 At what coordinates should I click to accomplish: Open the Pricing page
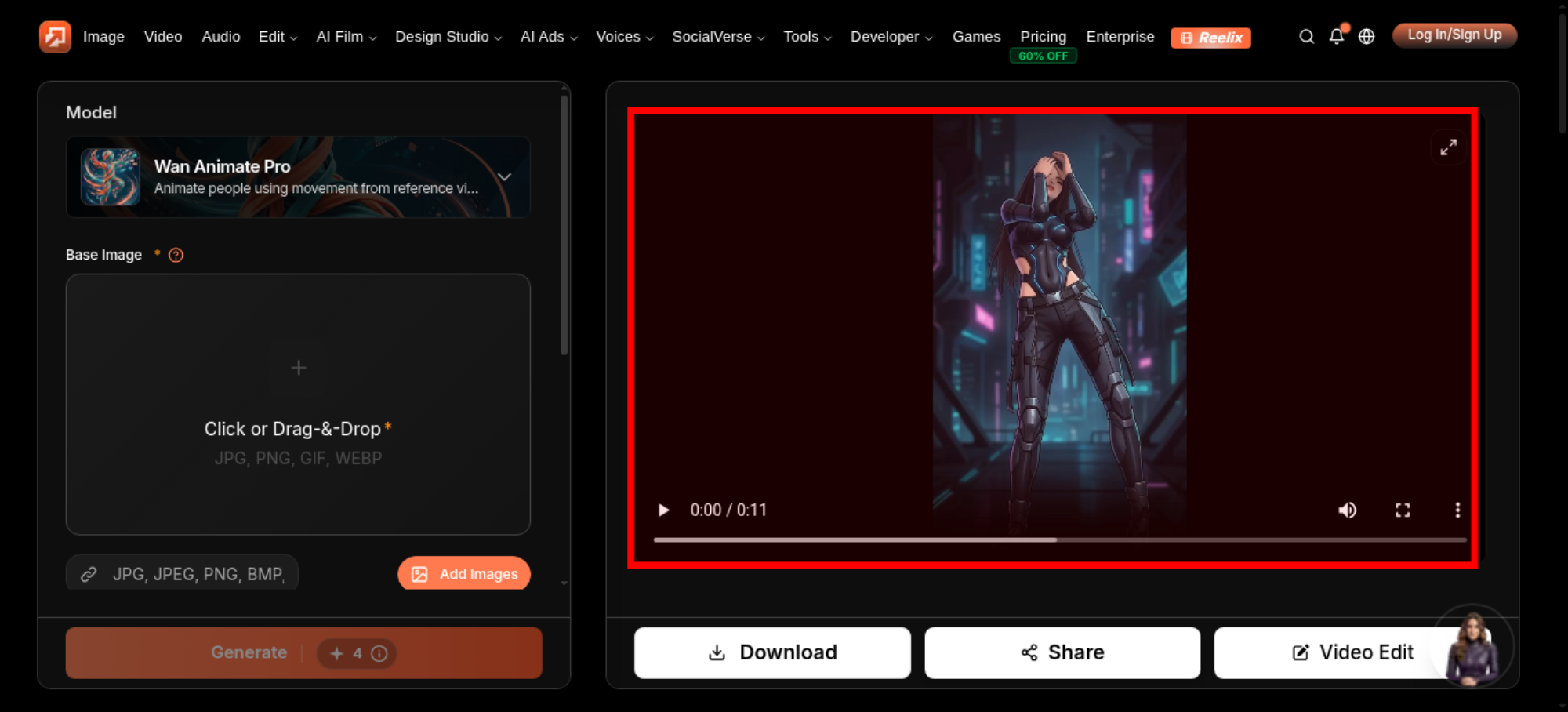tap(1043, 37)
